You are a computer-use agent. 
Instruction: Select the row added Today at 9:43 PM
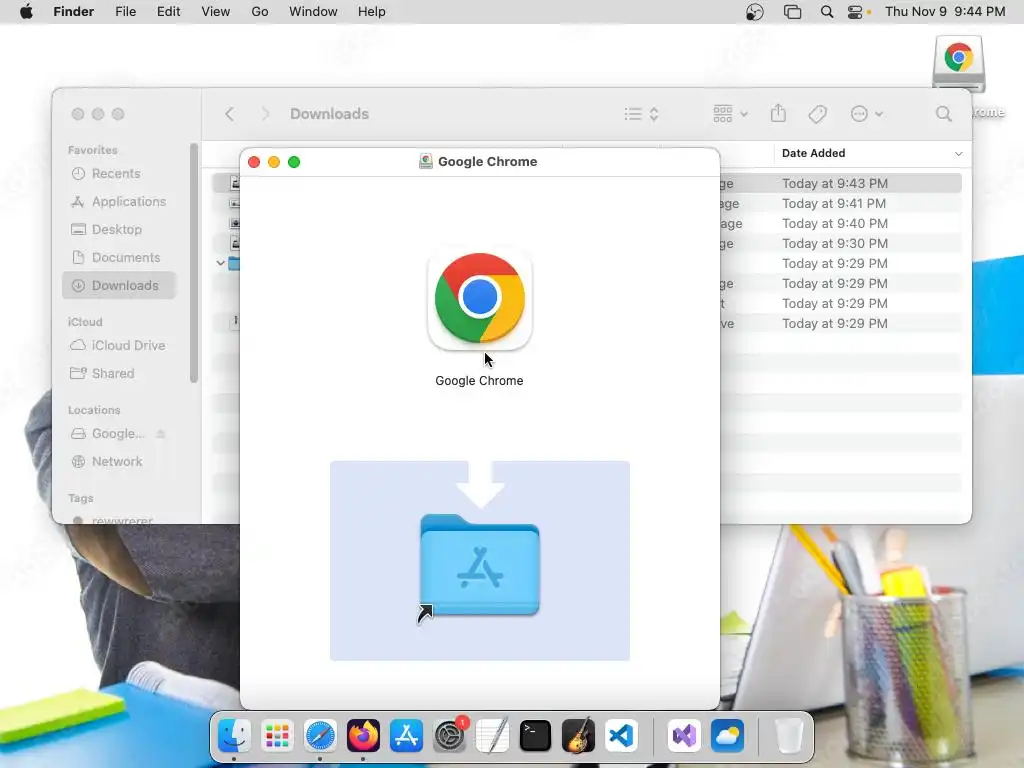point(840,184)
